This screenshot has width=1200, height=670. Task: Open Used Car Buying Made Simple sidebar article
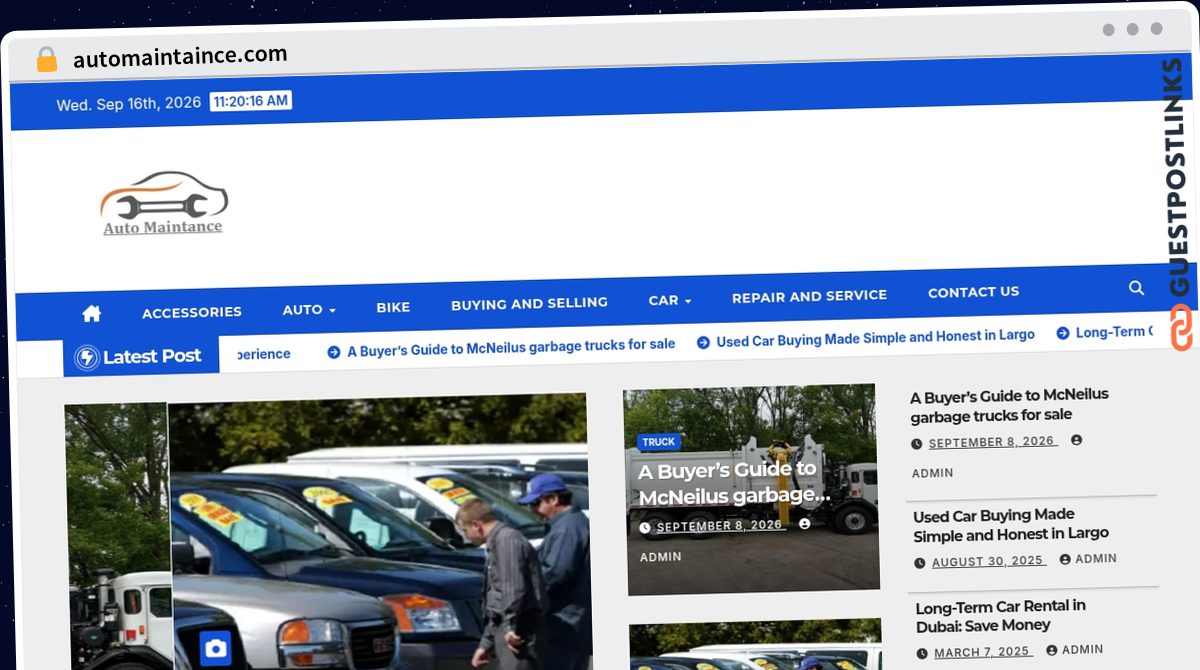click(1011, 525)
